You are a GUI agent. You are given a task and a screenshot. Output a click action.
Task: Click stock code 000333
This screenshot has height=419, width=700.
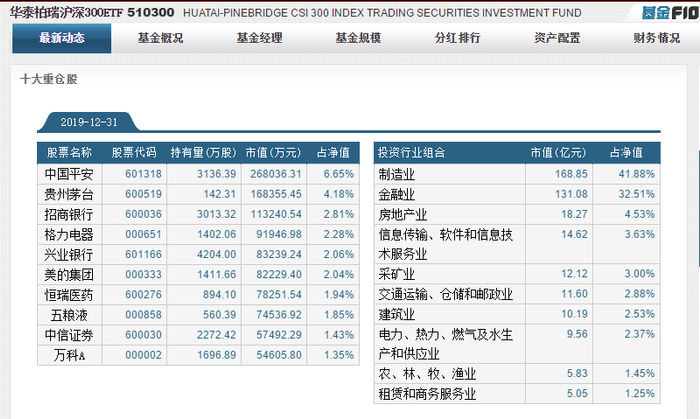pos(143,274)
